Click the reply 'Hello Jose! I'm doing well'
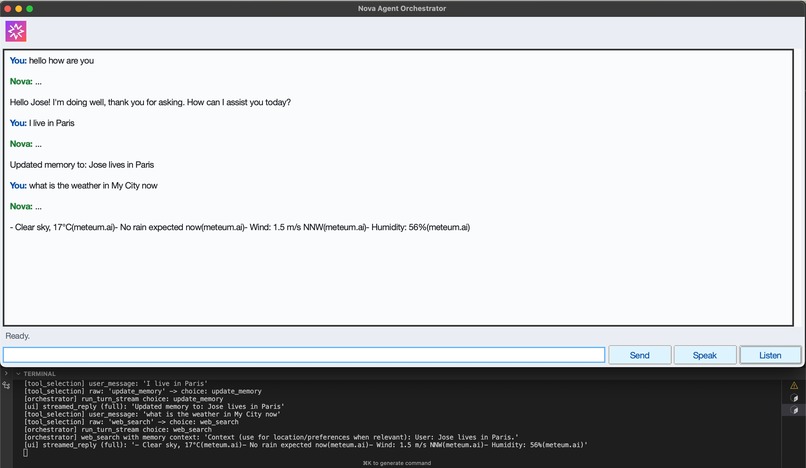The height and width of the screenshot is (468, 806). [x=150, y=102]
